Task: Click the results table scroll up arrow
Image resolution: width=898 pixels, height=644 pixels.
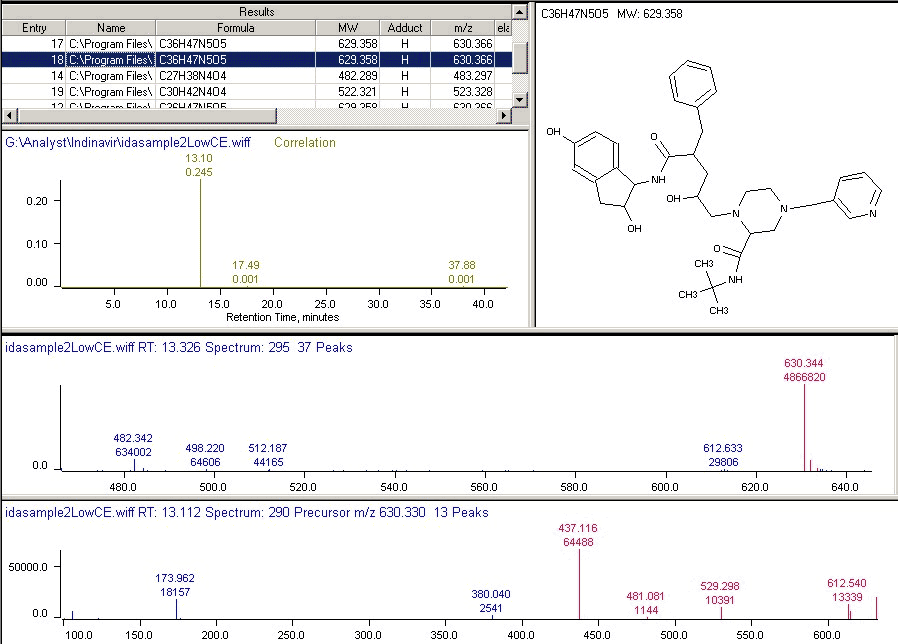Action: (x=519, y=12)
